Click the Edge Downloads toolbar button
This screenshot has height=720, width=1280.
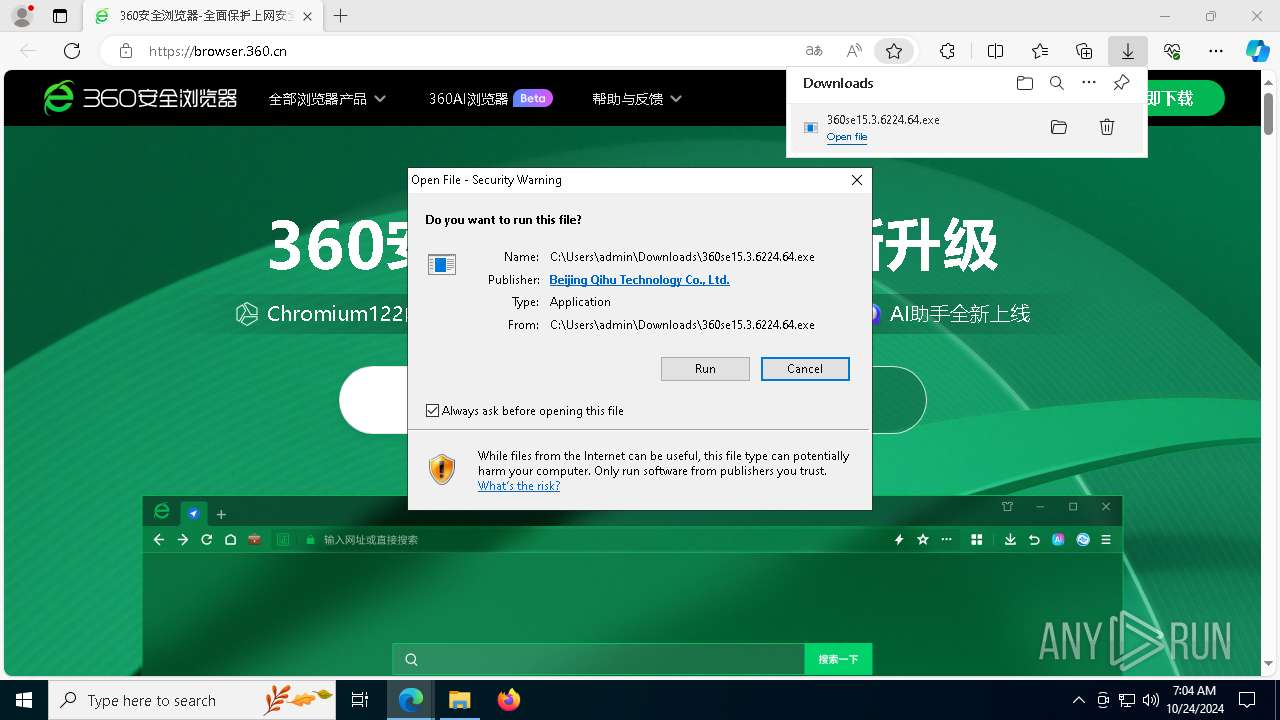tap(1127, 51)
